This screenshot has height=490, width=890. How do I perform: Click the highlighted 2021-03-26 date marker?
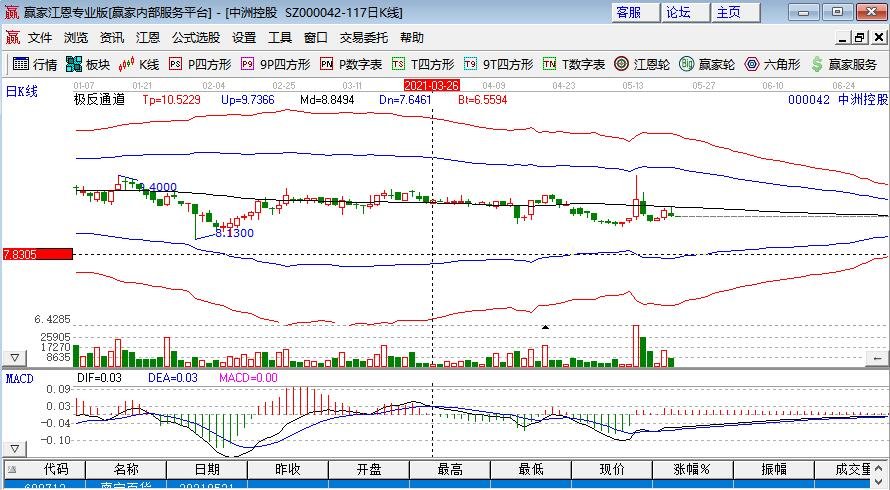(x=432, y=85)
